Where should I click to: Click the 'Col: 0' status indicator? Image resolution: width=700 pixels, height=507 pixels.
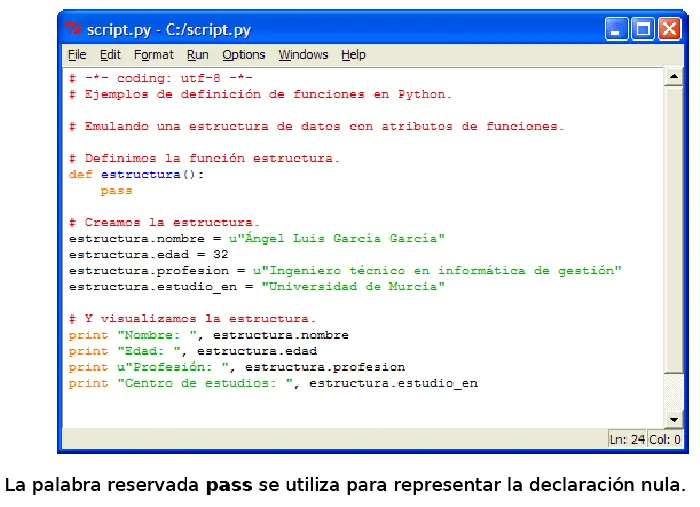(665, 440)
